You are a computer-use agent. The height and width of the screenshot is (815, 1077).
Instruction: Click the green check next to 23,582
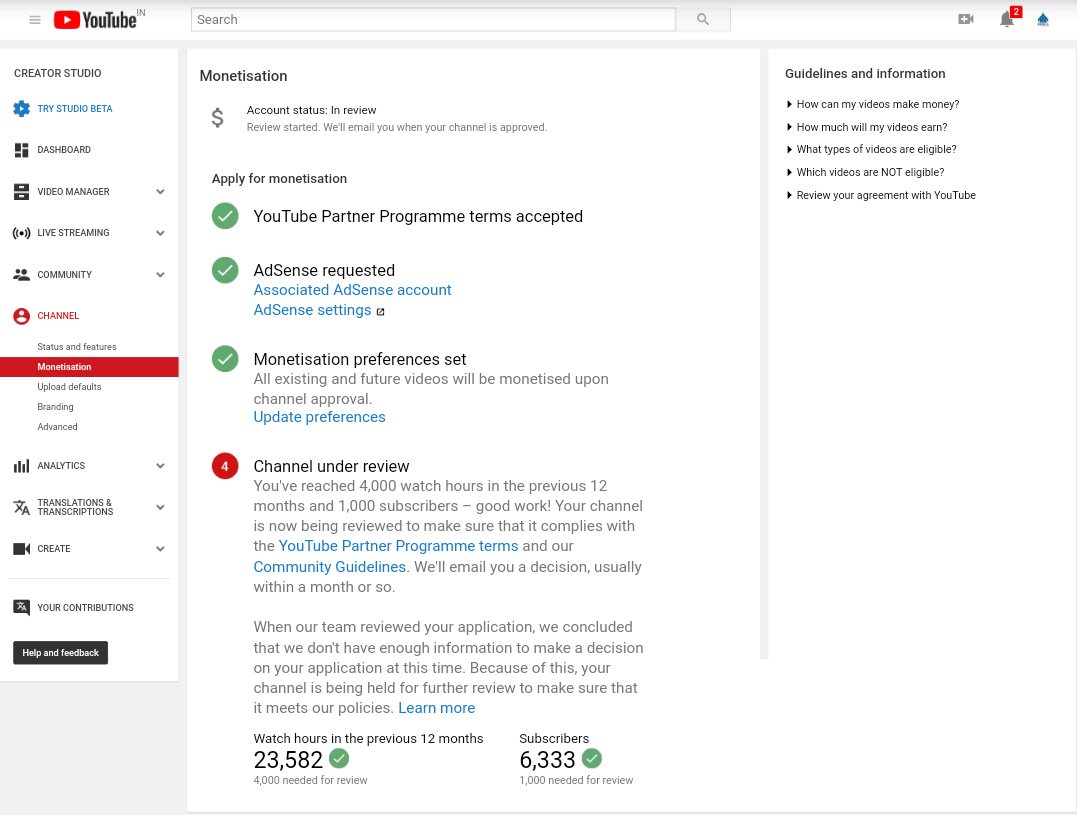tap(339, 759)
